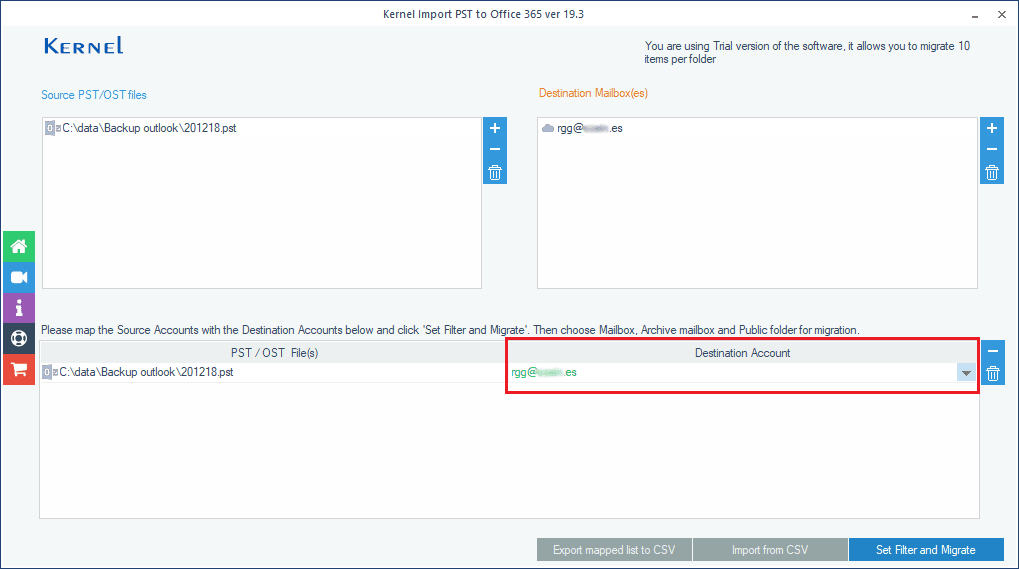Click Set Filter and Migrate
Screen dimensions: 1019x569
point(926,550)
